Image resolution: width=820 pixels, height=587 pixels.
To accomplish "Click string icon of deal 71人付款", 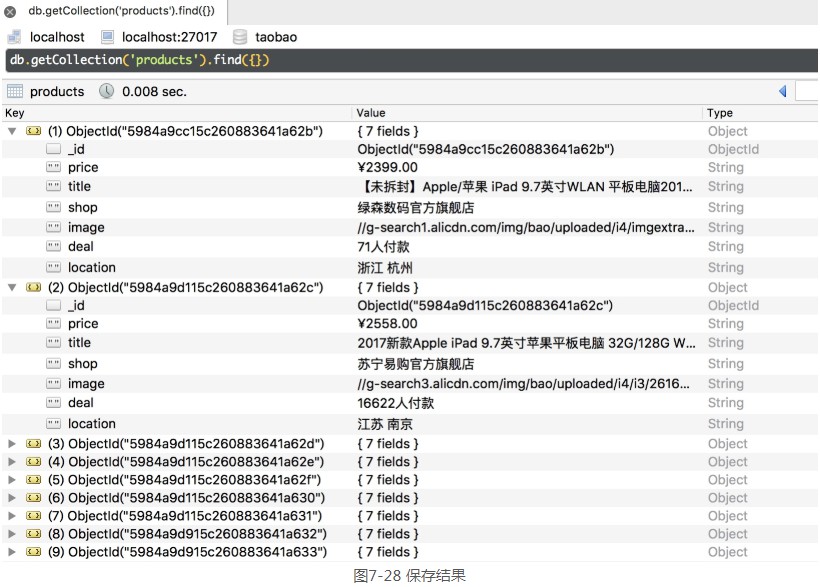I will 53,246.
